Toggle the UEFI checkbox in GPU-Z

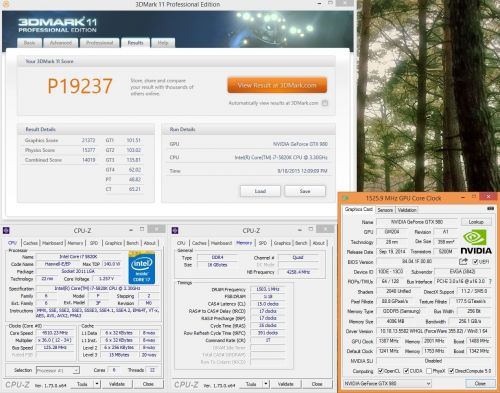pos(475,262)
